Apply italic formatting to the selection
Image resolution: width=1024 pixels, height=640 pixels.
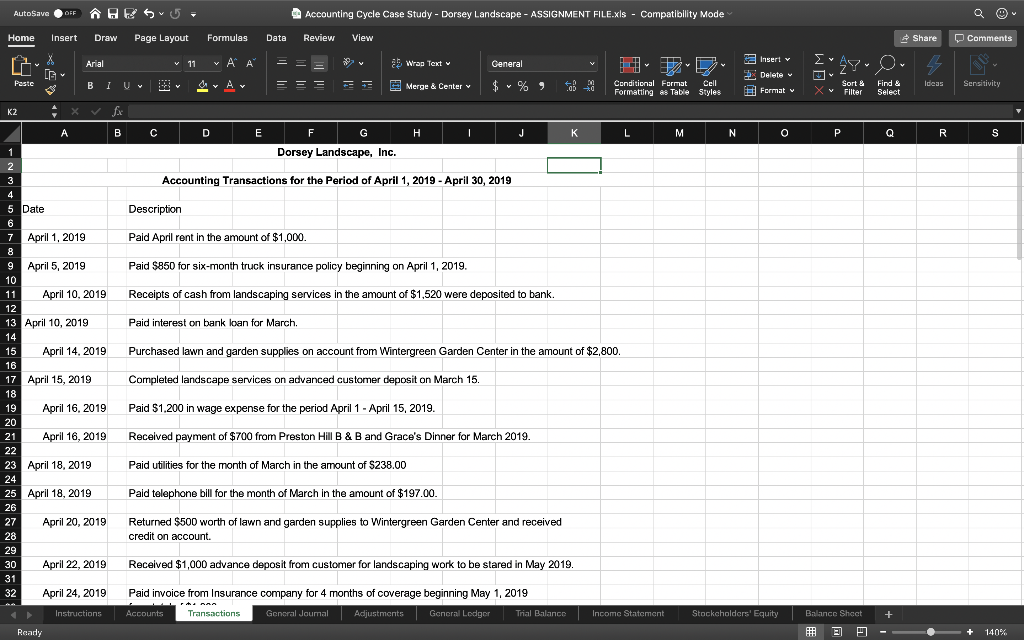108,86
